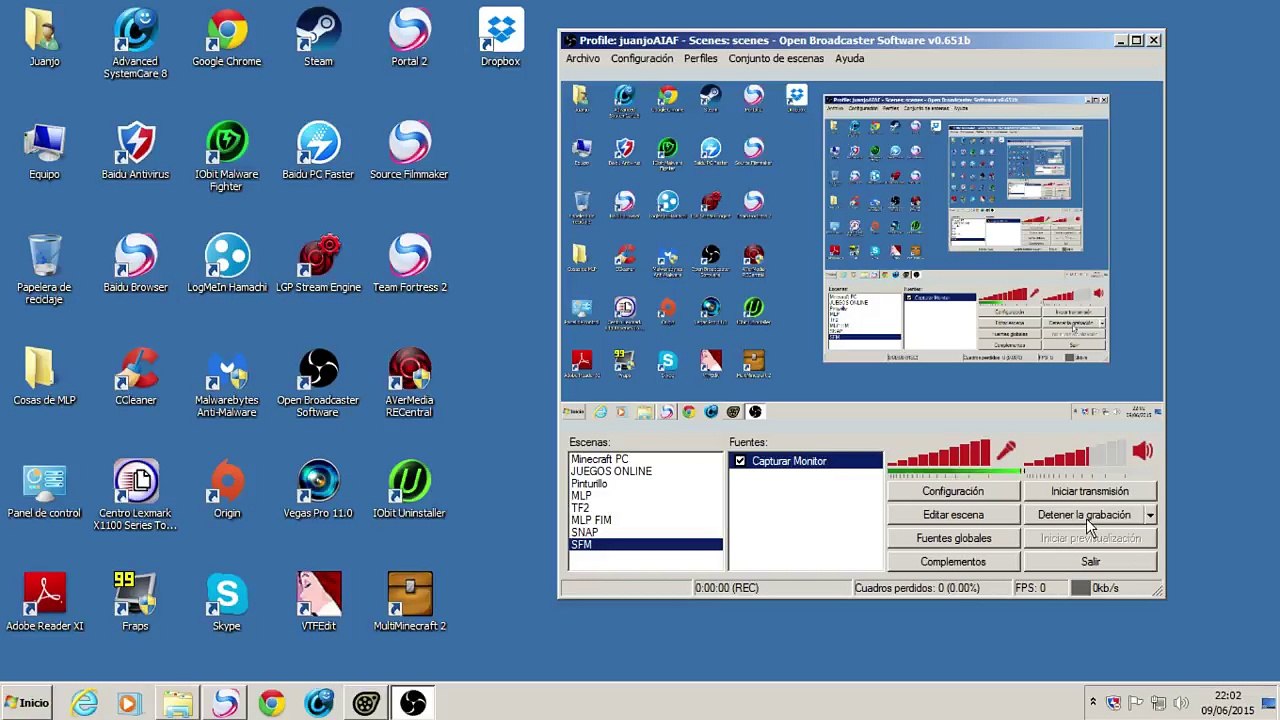Open the Perfiles menu
This screenshot has height=720, width=1280.
click(700, 58)
